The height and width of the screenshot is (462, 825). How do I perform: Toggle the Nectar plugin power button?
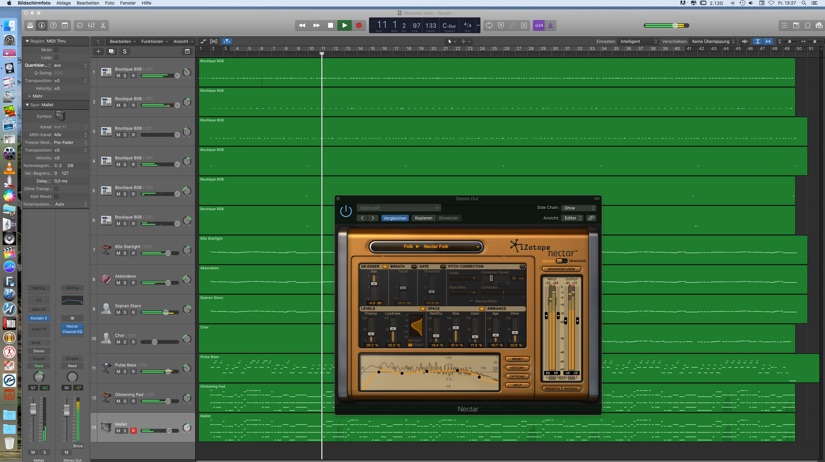[346, 211]
